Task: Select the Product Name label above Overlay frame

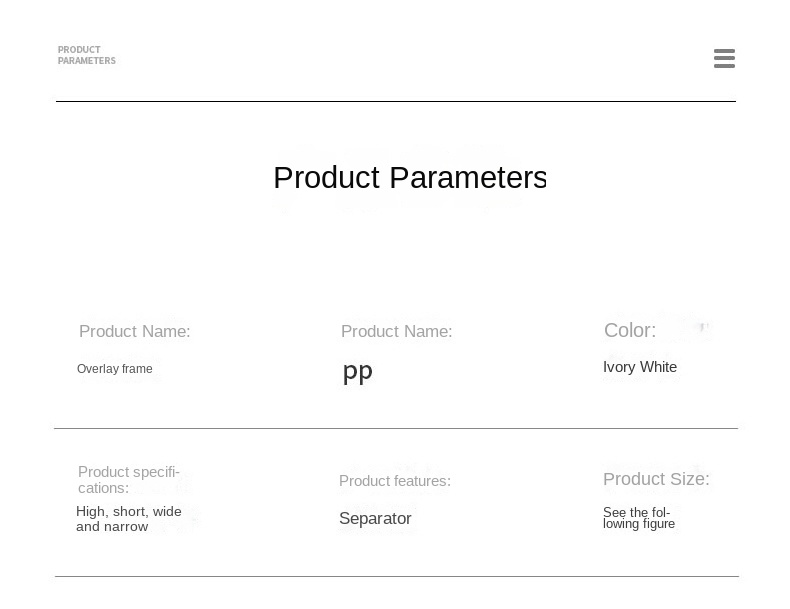Action: click(x=135, y=331)
